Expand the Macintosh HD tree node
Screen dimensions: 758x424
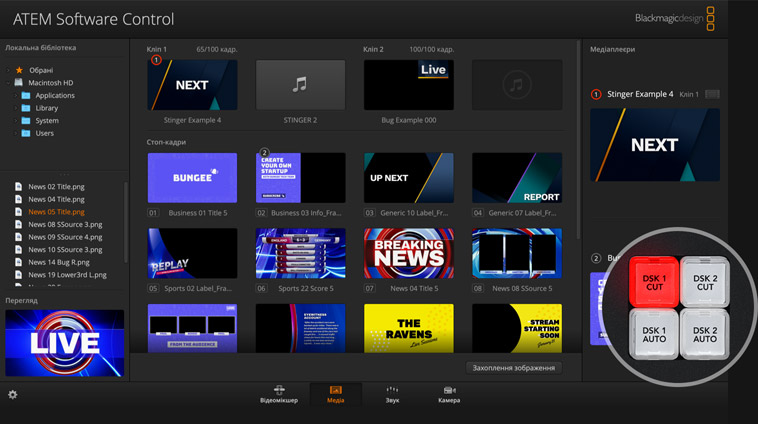(8, 83)
